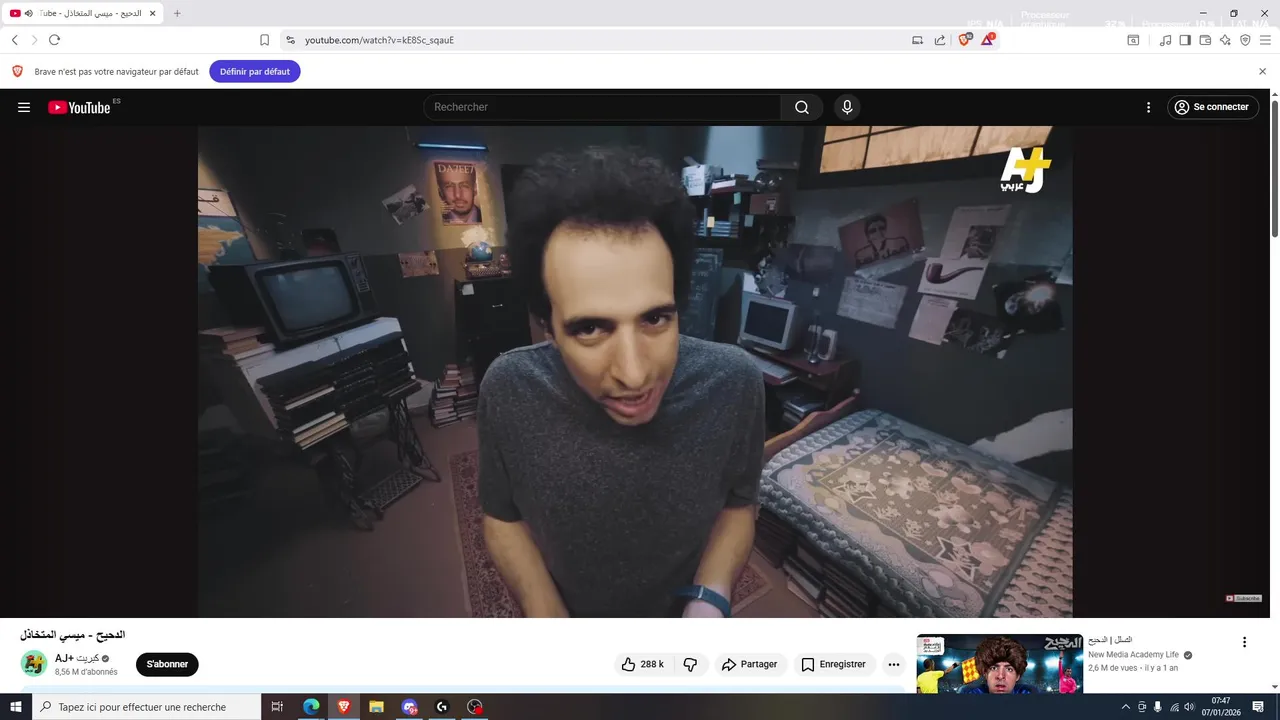Viewport: 1280px width, 720px height.
Task: Open network Wi-Fi tray icon
Action: (x=1174, y=707)
